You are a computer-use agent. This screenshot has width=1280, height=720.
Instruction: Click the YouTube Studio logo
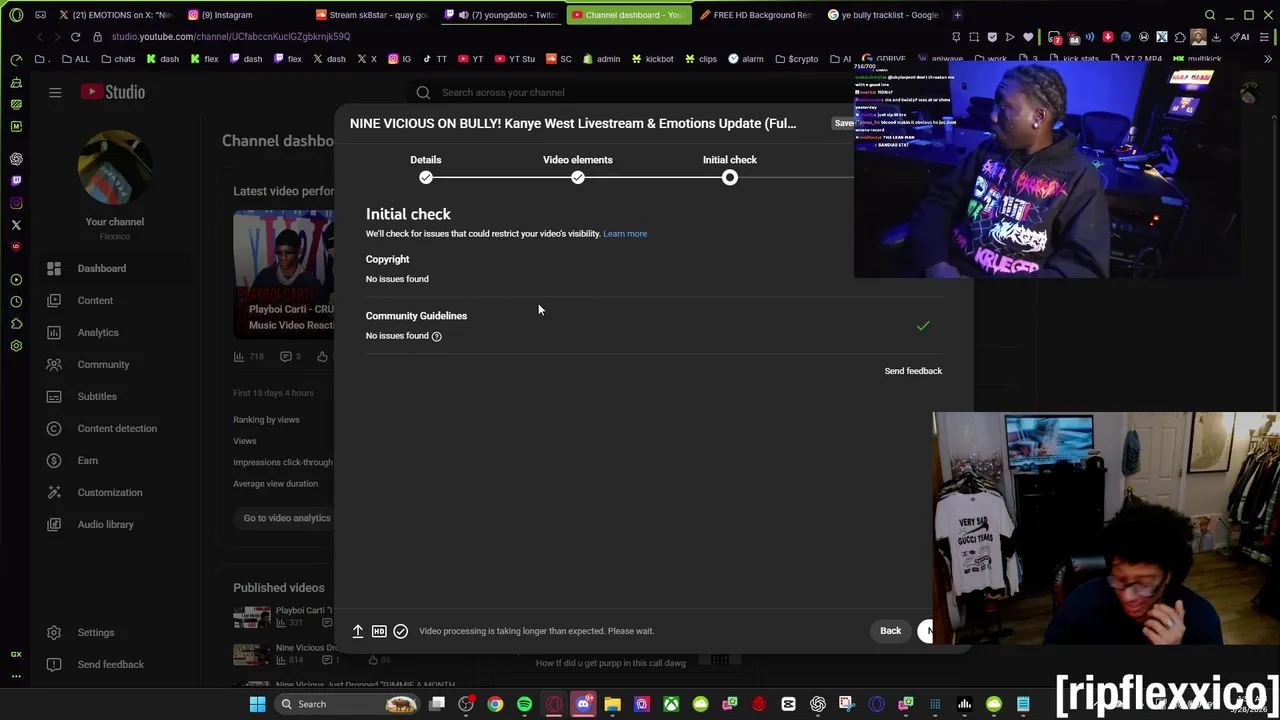113,92
